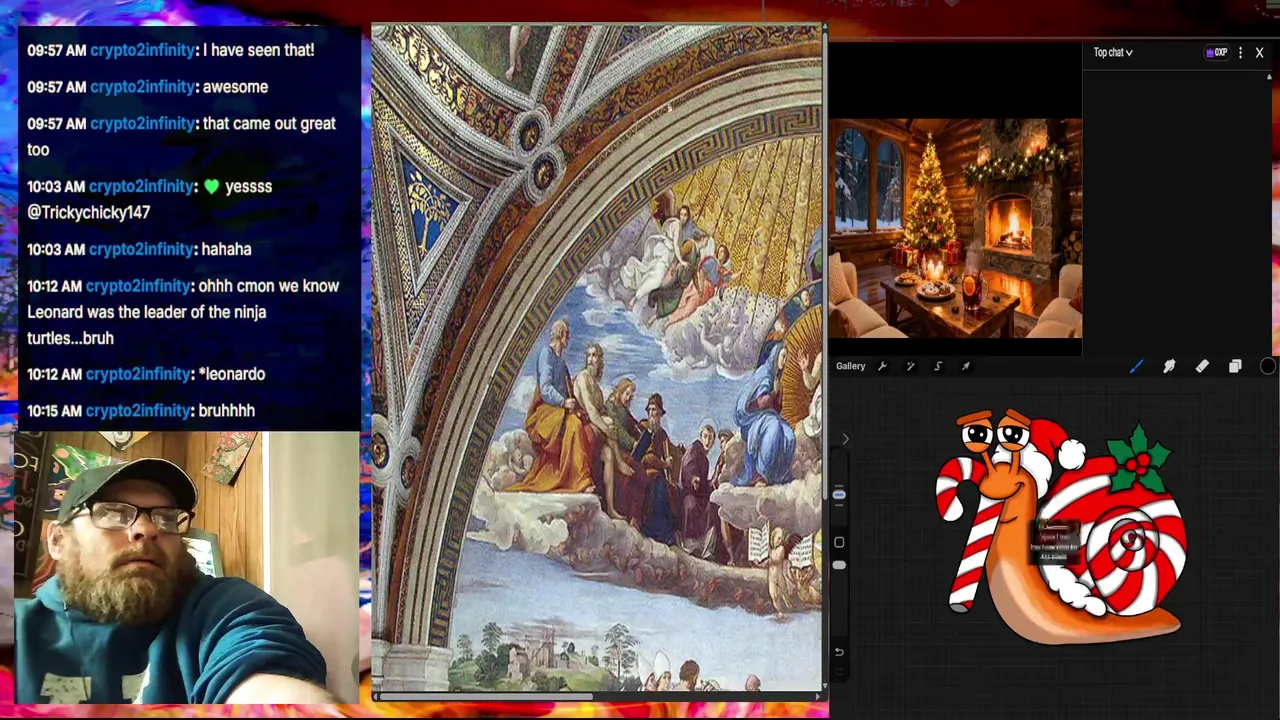Image resolution: width=1280 pixels, height=720 pixels.
Task: Click the 'awesome' chat message
Action: [x=235, y=87]
